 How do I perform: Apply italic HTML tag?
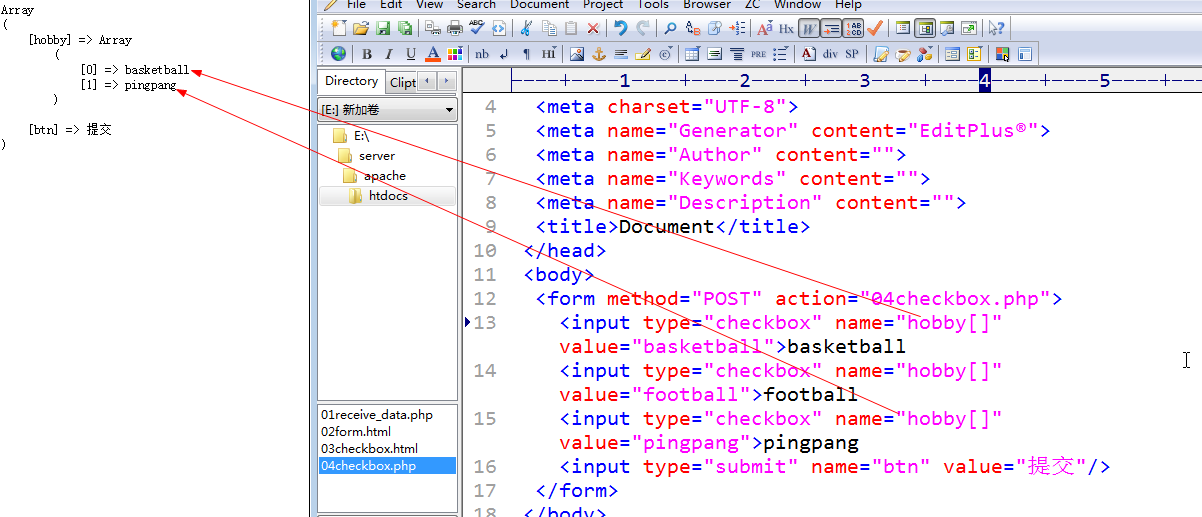coord(388,54)
